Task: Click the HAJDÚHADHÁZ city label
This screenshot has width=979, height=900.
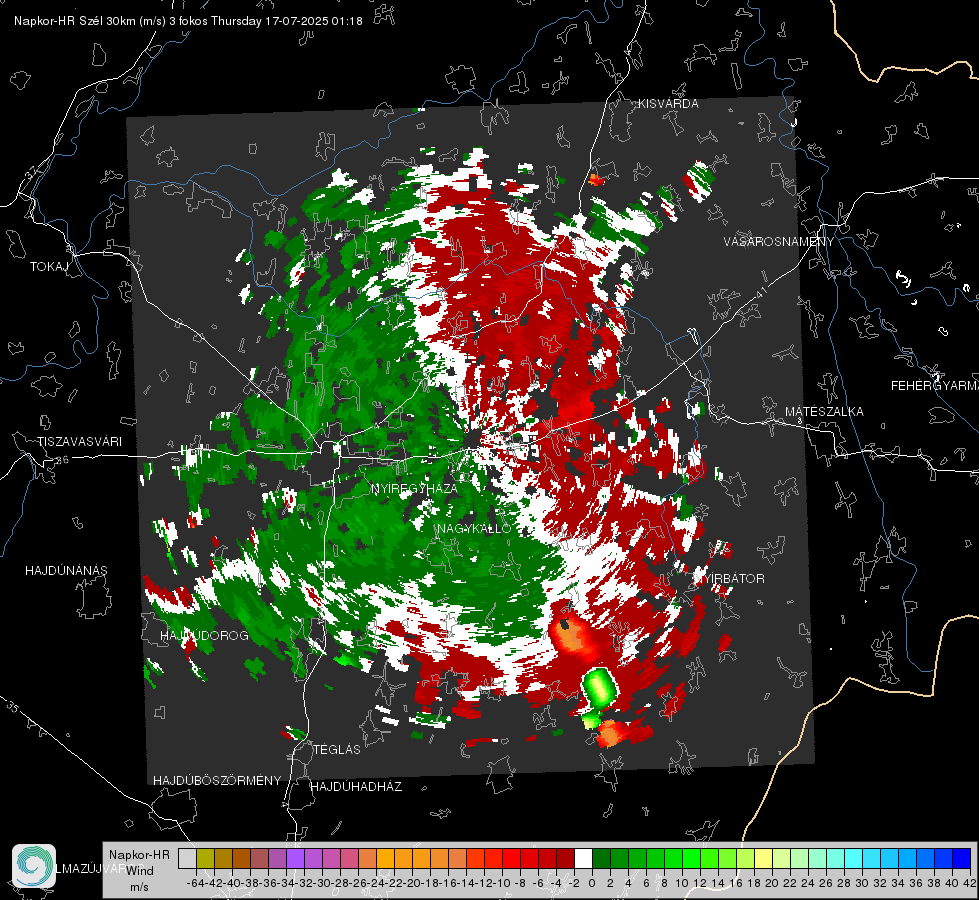Action: 356,787
